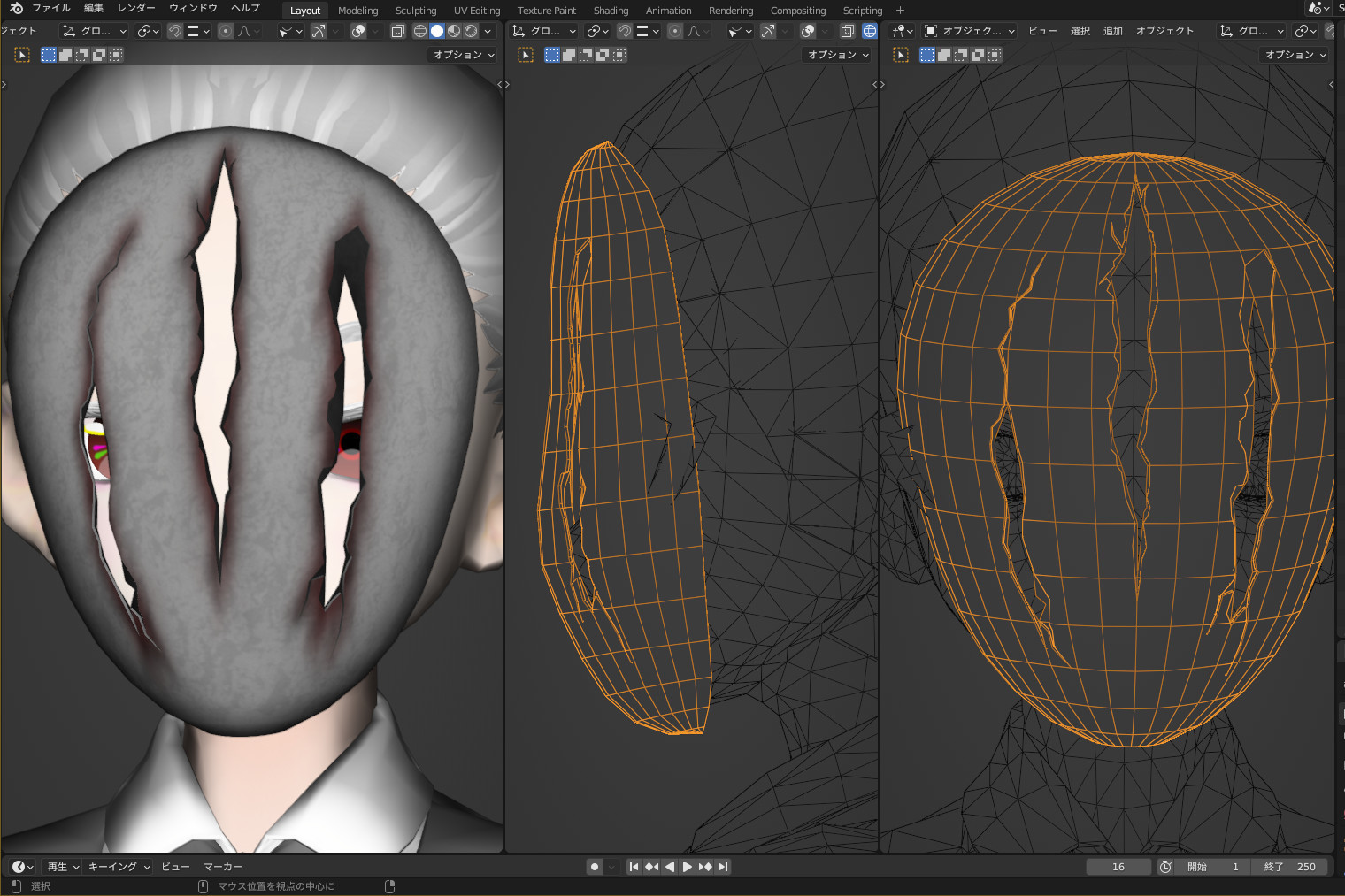The image size is (1345, 896).
Task: Switch to the Shading workspace tab
Action: 611,10
